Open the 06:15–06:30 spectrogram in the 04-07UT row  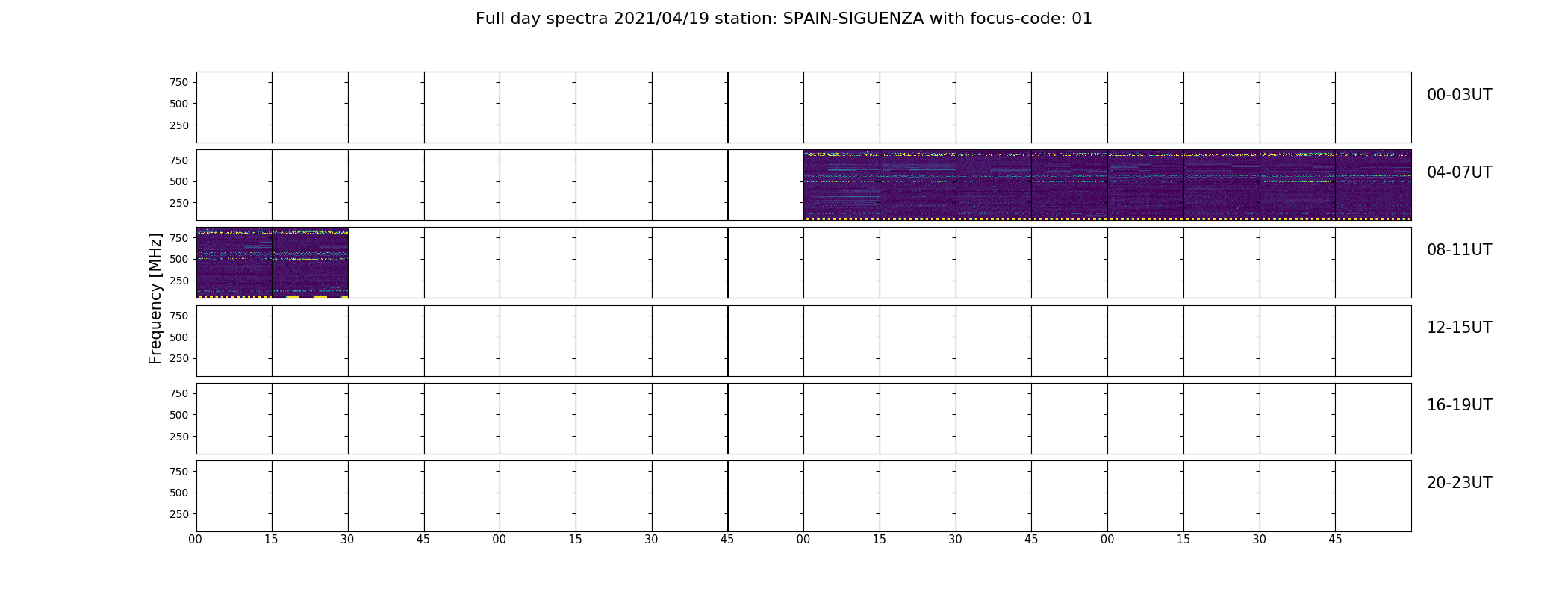click(x=918, y=185)
